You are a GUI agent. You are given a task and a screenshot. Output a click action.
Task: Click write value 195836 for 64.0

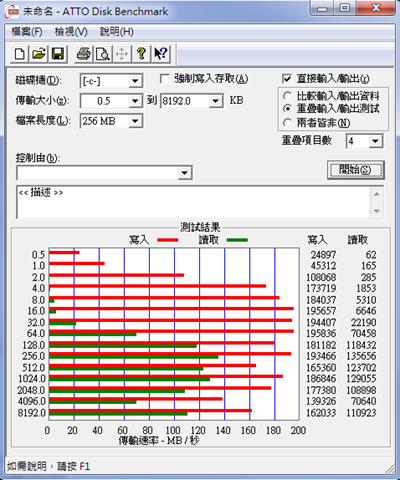tap(321, 333)
